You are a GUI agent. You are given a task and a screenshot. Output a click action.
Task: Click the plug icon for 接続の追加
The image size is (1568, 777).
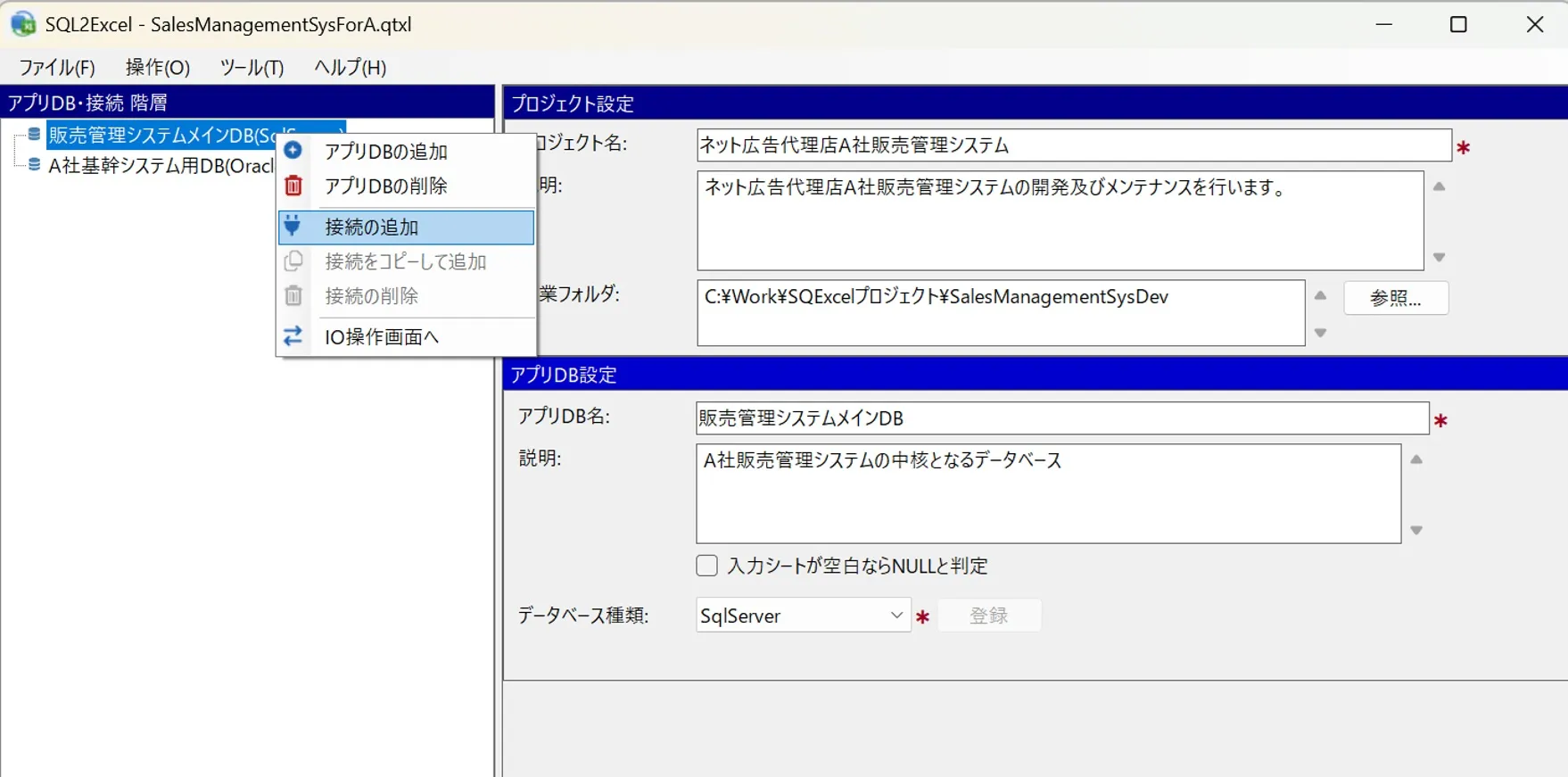[x=293, y=226]
